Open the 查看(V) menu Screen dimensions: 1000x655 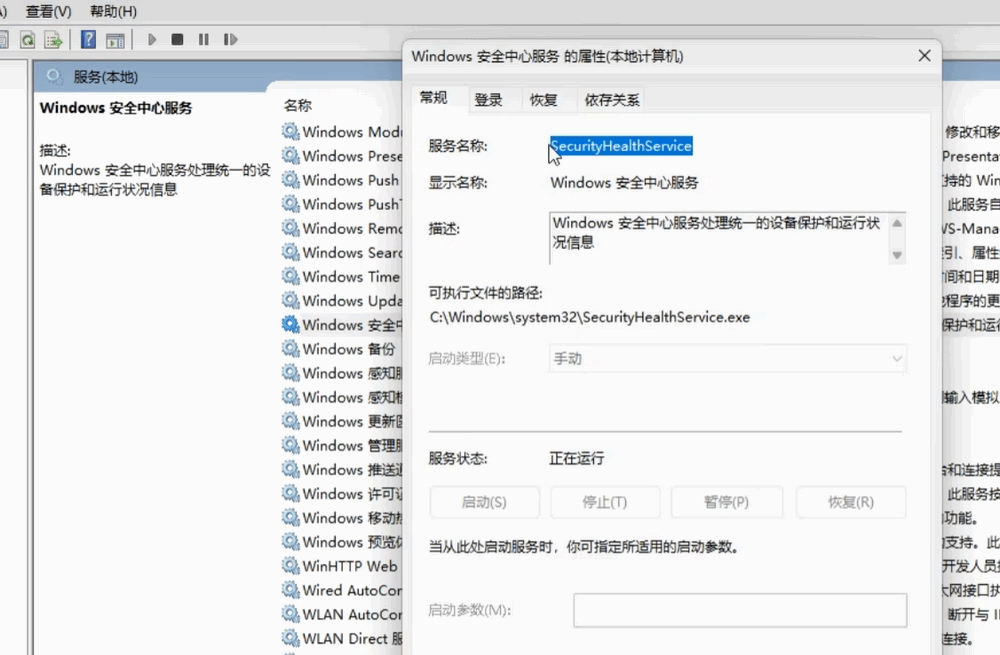[48, 11]
